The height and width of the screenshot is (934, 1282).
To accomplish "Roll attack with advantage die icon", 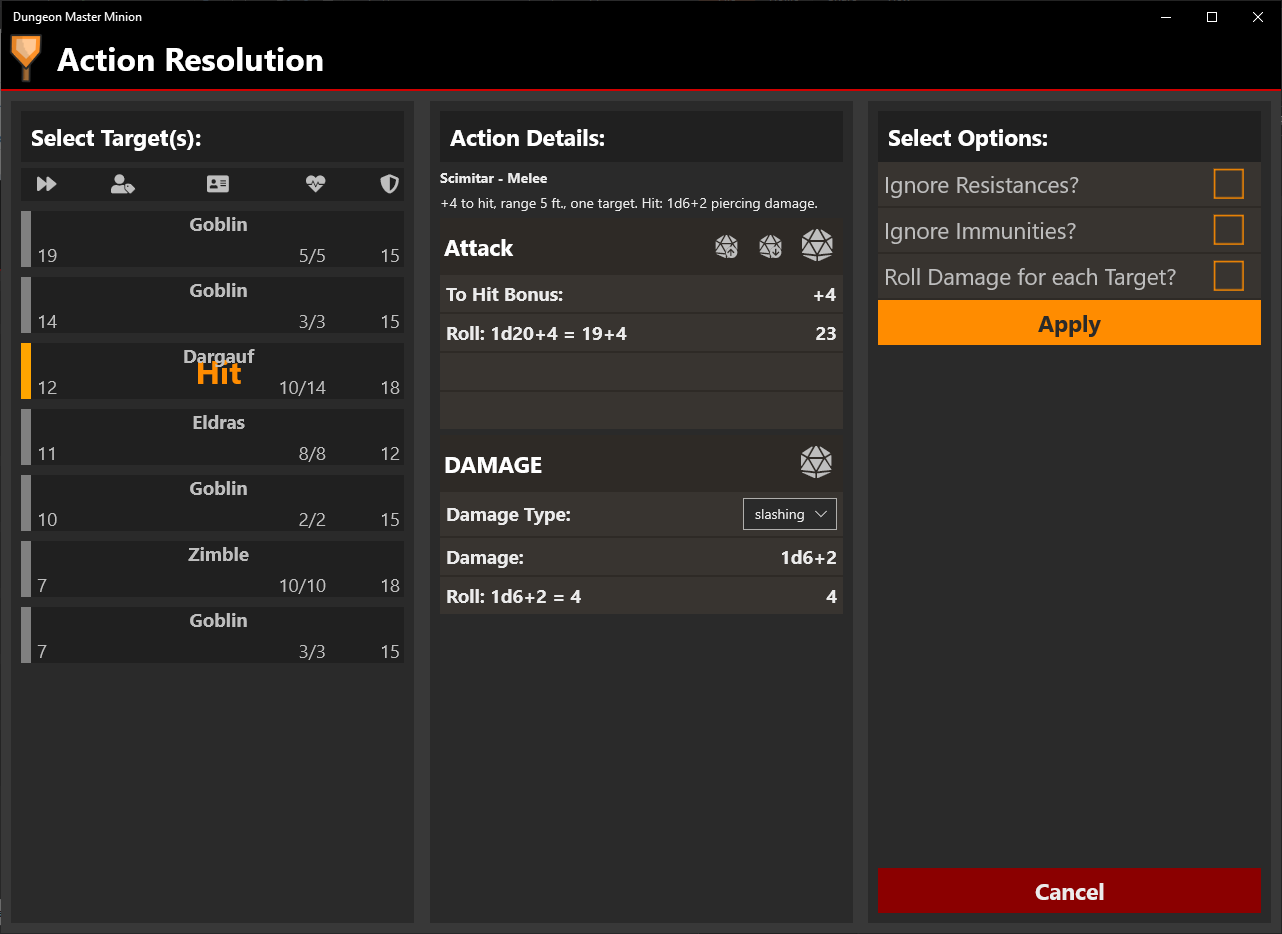I will coord(727,247).
